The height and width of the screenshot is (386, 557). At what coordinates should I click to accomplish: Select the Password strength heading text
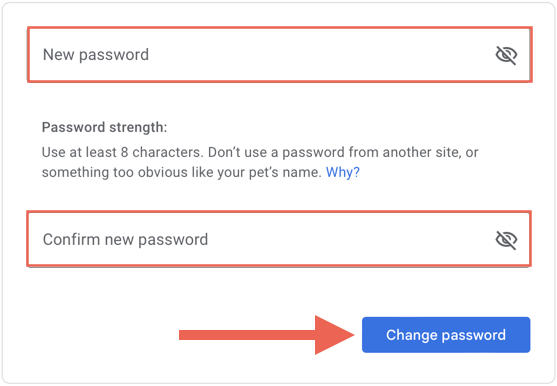[104, 127]
